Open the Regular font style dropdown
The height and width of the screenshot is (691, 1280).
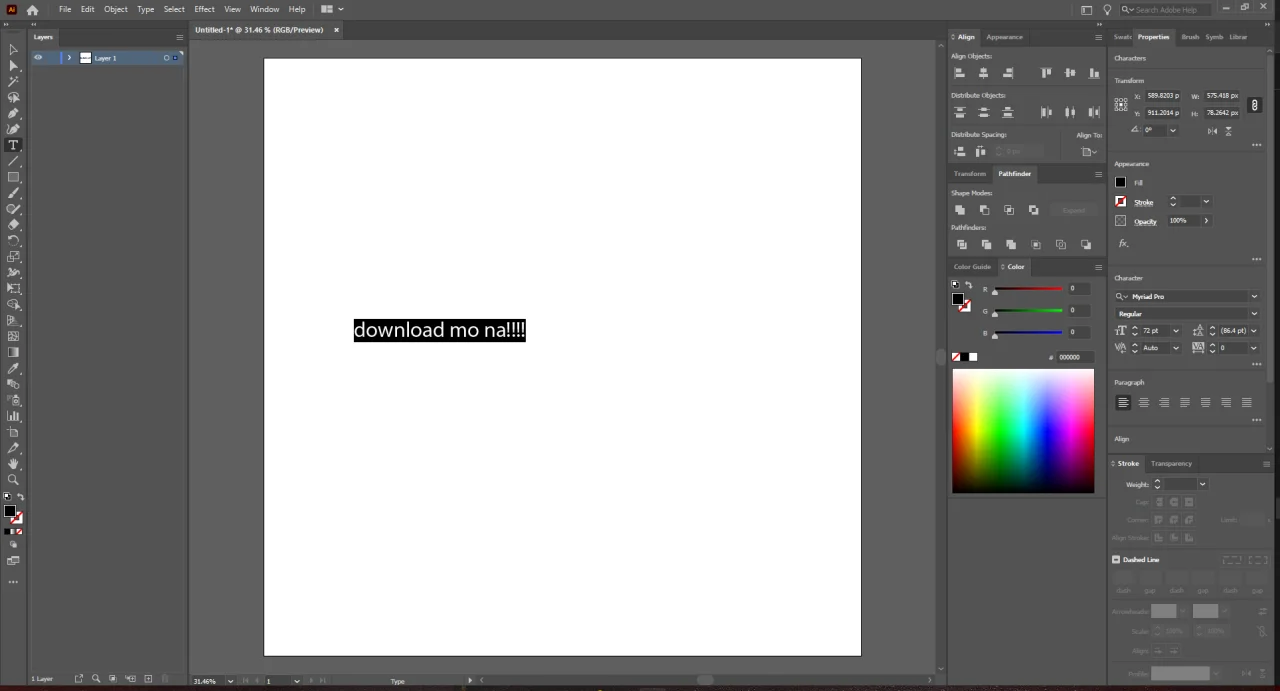pos(1254,314)
